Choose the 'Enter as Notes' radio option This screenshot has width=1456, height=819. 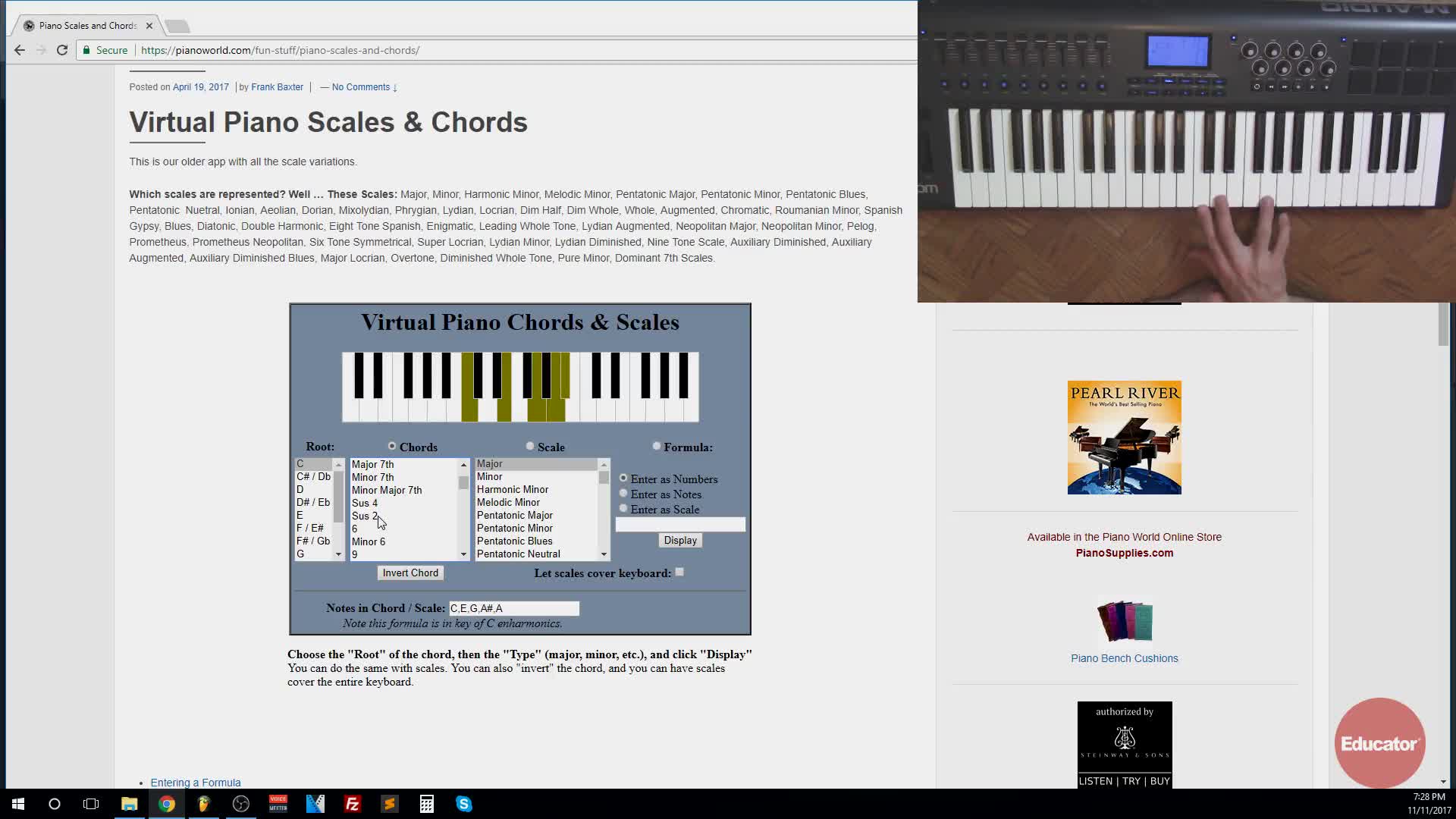tap(623, 494)
